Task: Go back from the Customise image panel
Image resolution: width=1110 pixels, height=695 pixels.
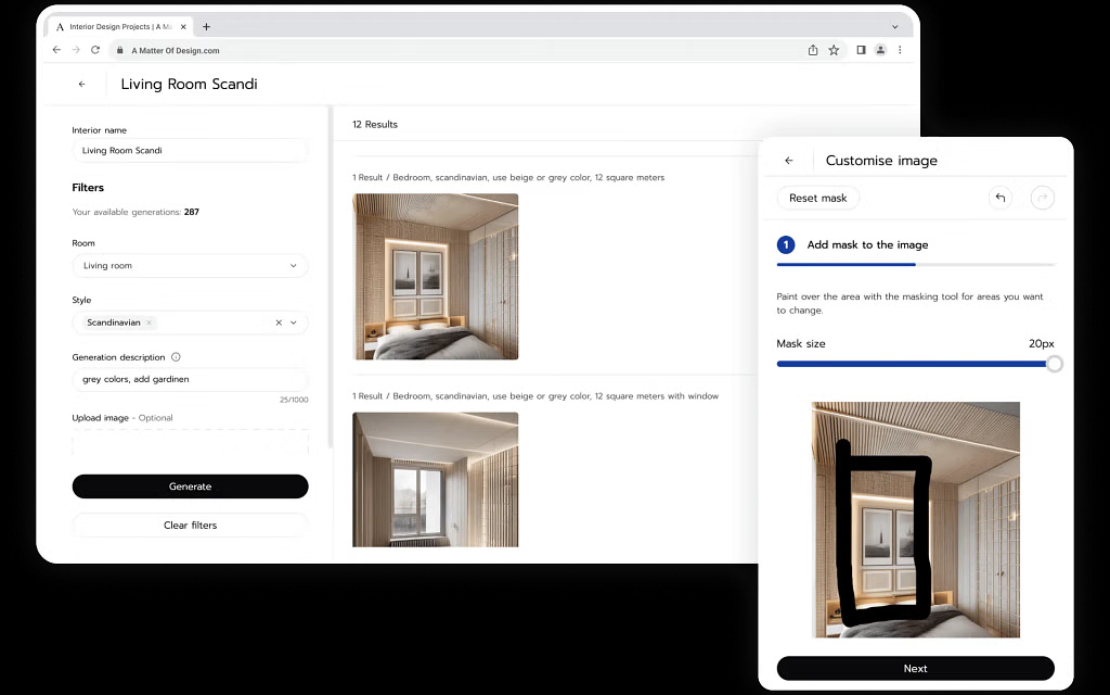Action: 789,161
